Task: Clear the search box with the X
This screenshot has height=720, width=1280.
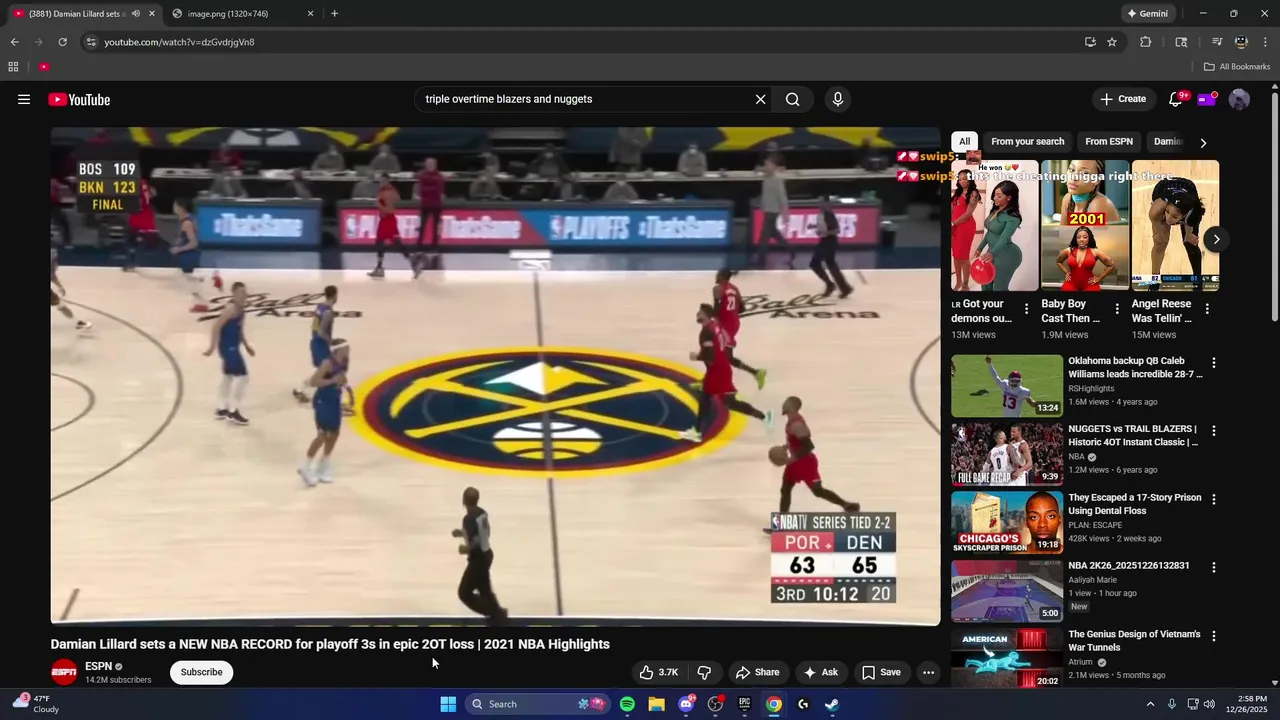Action: click(x=760, y=99)
